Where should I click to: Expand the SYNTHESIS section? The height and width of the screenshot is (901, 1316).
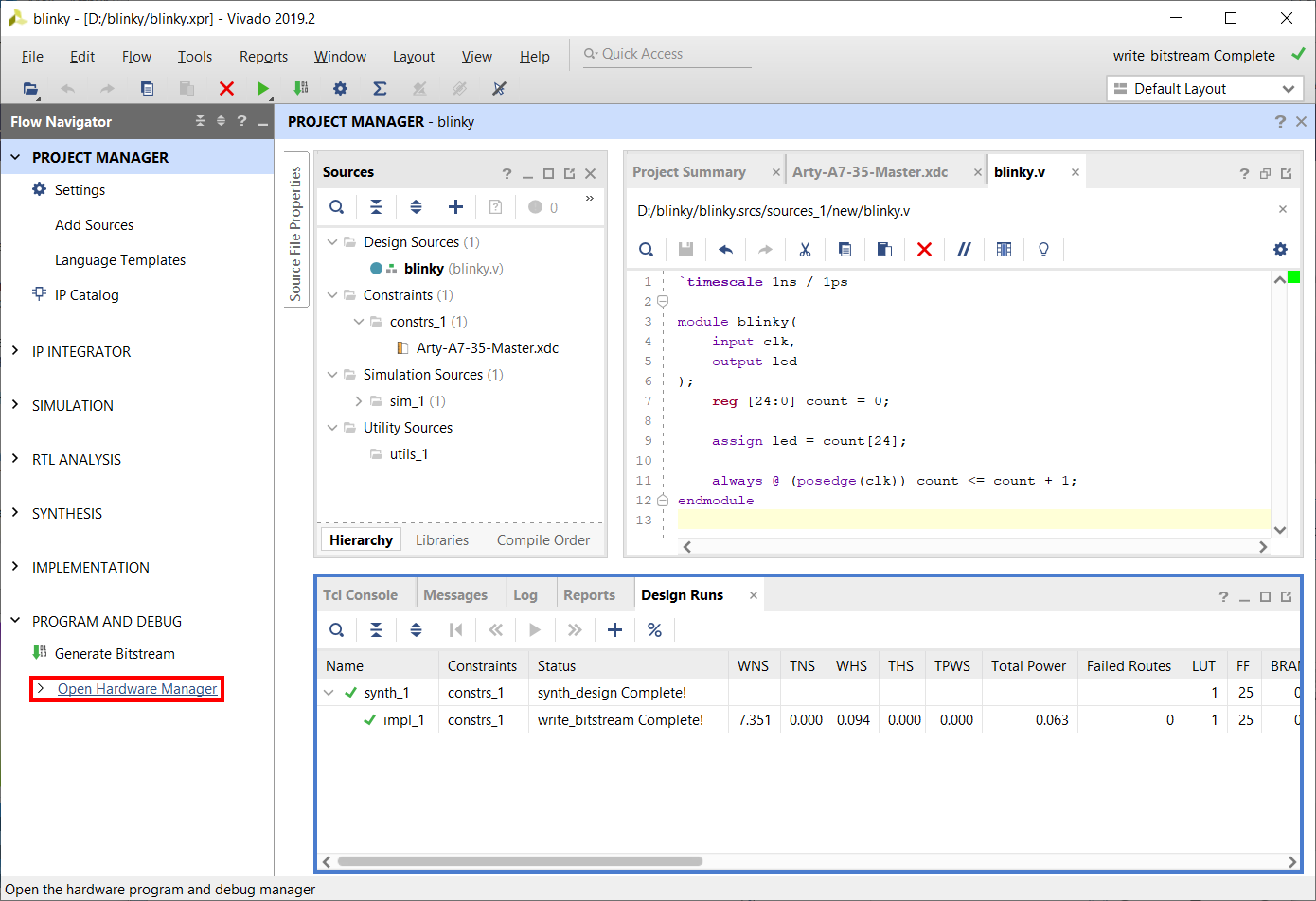pos(15,513)
